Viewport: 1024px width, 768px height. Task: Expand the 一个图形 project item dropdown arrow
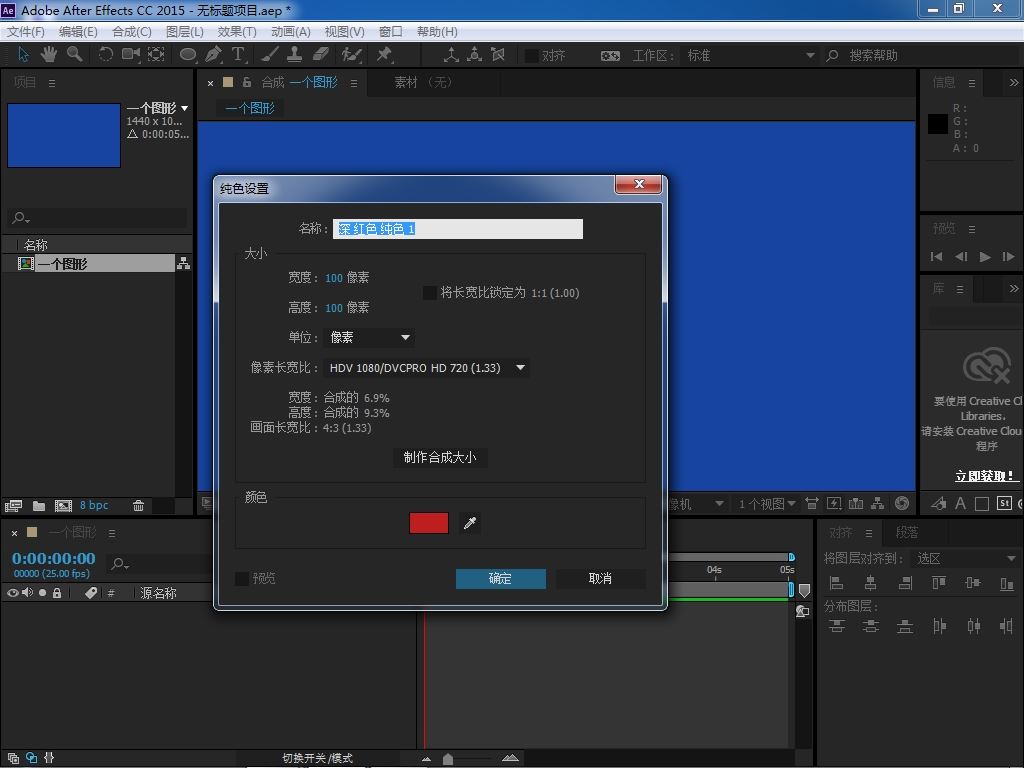tap(185, 108)
